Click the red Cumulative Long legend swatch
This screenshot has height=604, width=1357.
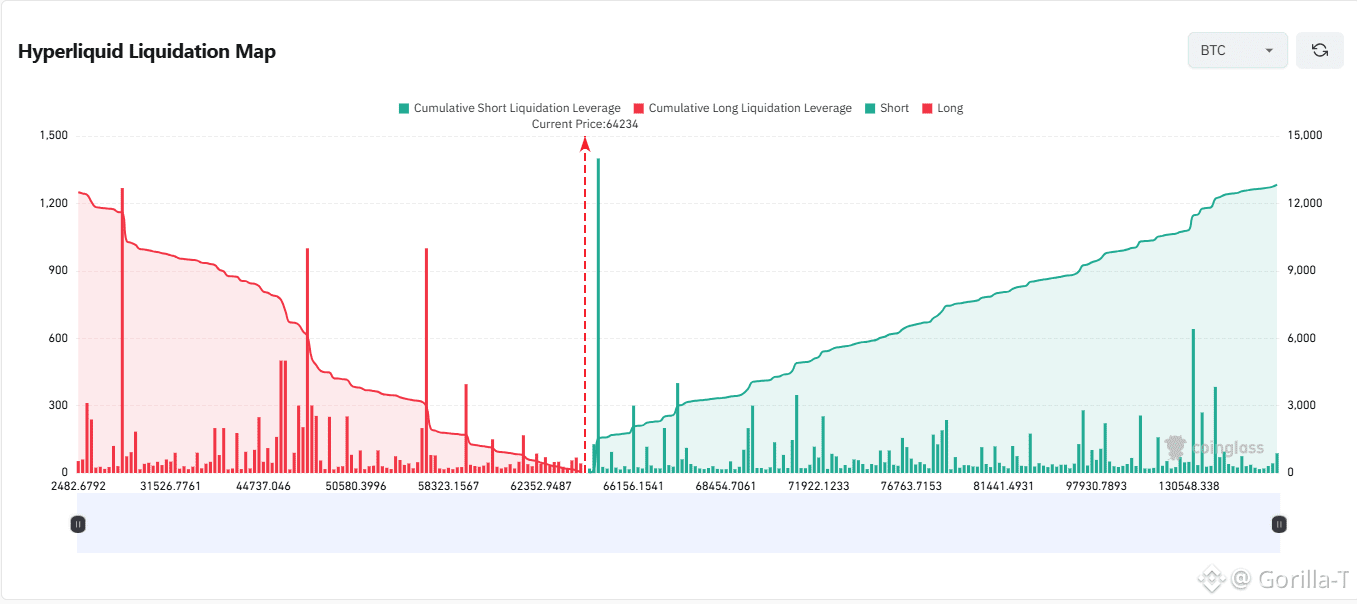pos(638,108)
